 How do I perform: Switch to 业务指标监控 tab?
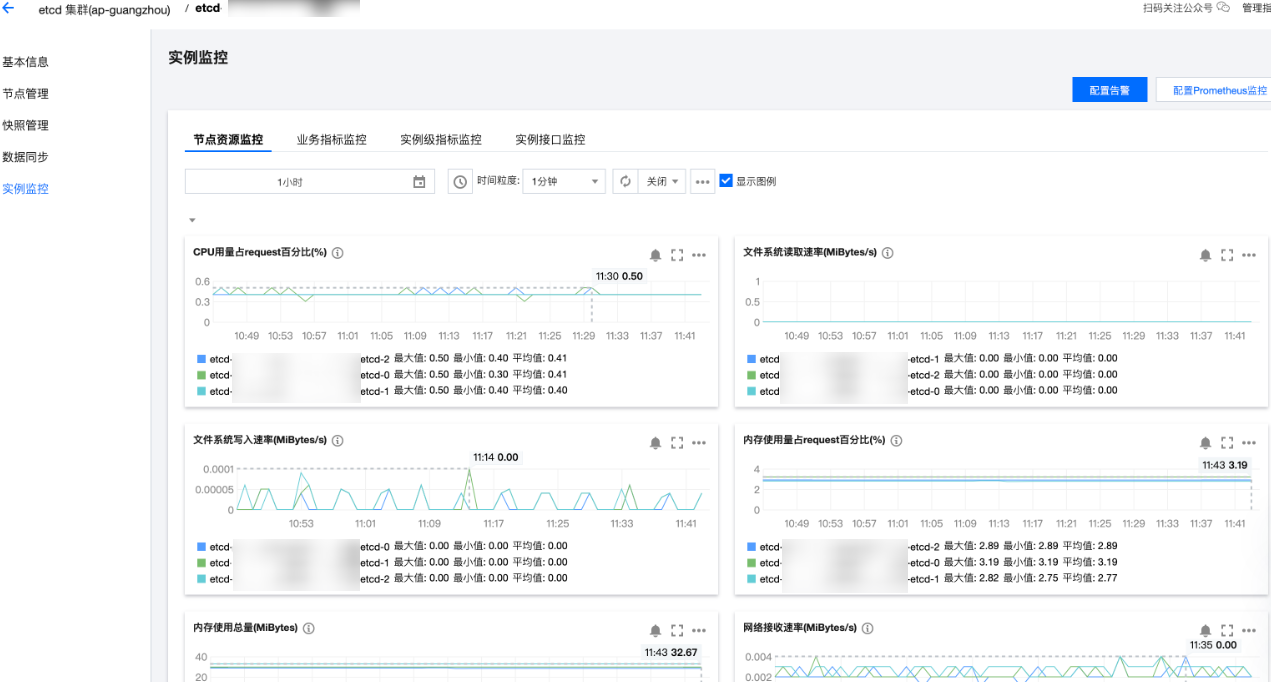coord(332,139)
